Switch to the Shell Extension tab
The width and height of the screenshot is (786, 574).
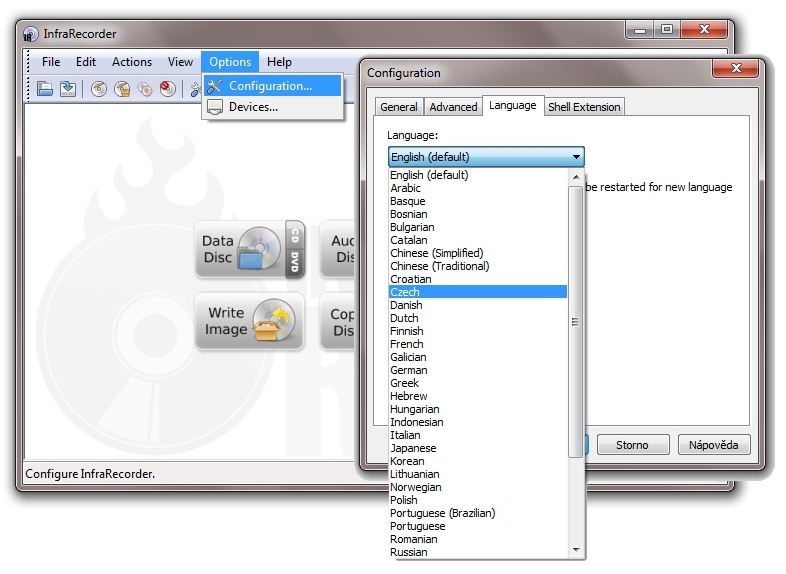[584, 107]
